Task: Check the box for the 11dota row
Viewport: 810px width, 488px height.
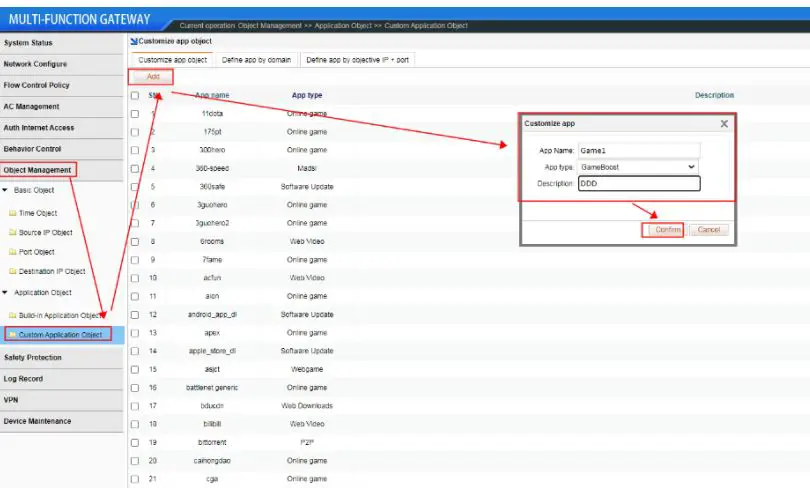Action: (x=135, y=114)
